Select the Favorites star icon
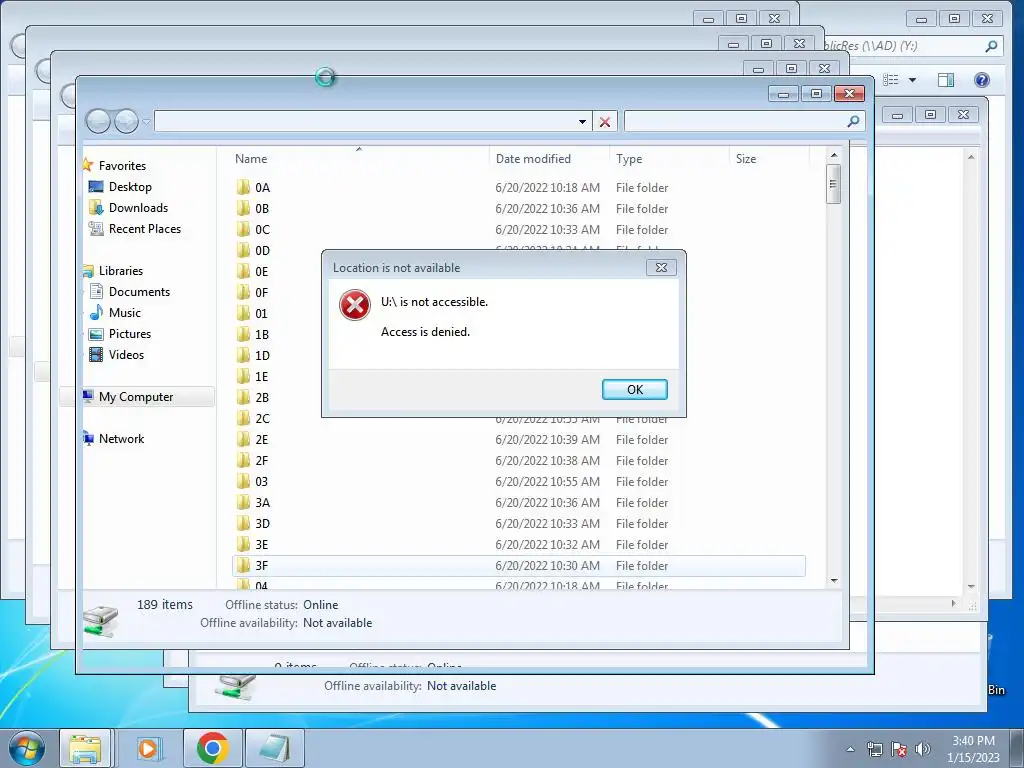 [x=88, y=165]
